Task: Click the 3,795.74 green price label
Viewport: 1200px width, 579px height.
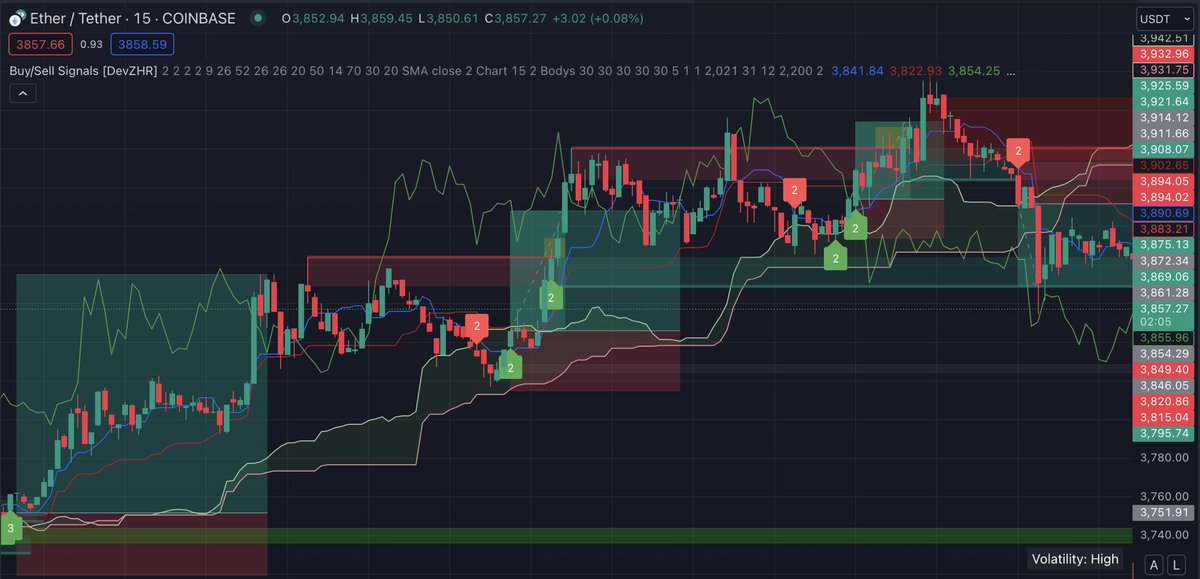Action: [x=1162, y=433]
